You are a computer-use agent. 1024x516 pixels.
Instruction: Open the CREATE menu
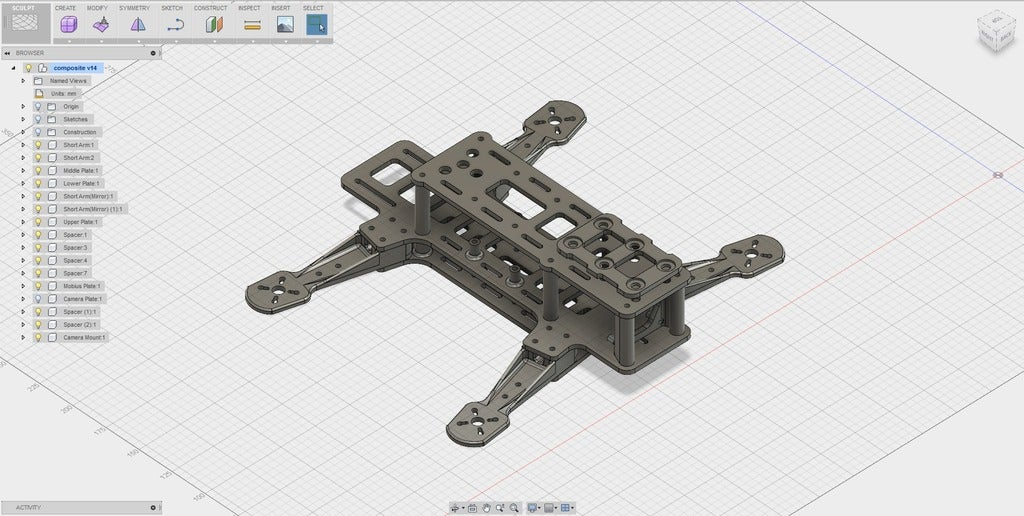click(65, 8)
